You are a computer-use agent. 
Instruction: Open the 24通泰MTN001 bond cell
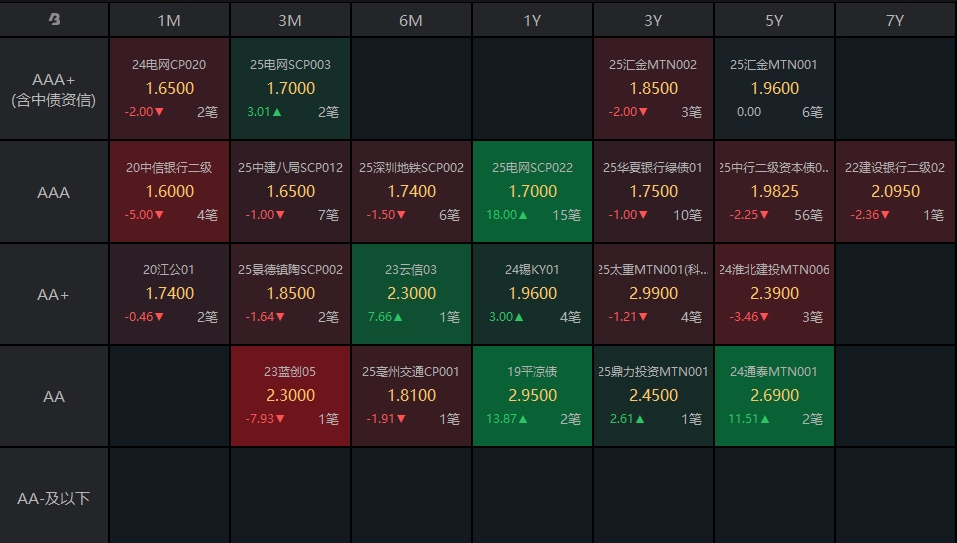(x=774, y=396)
